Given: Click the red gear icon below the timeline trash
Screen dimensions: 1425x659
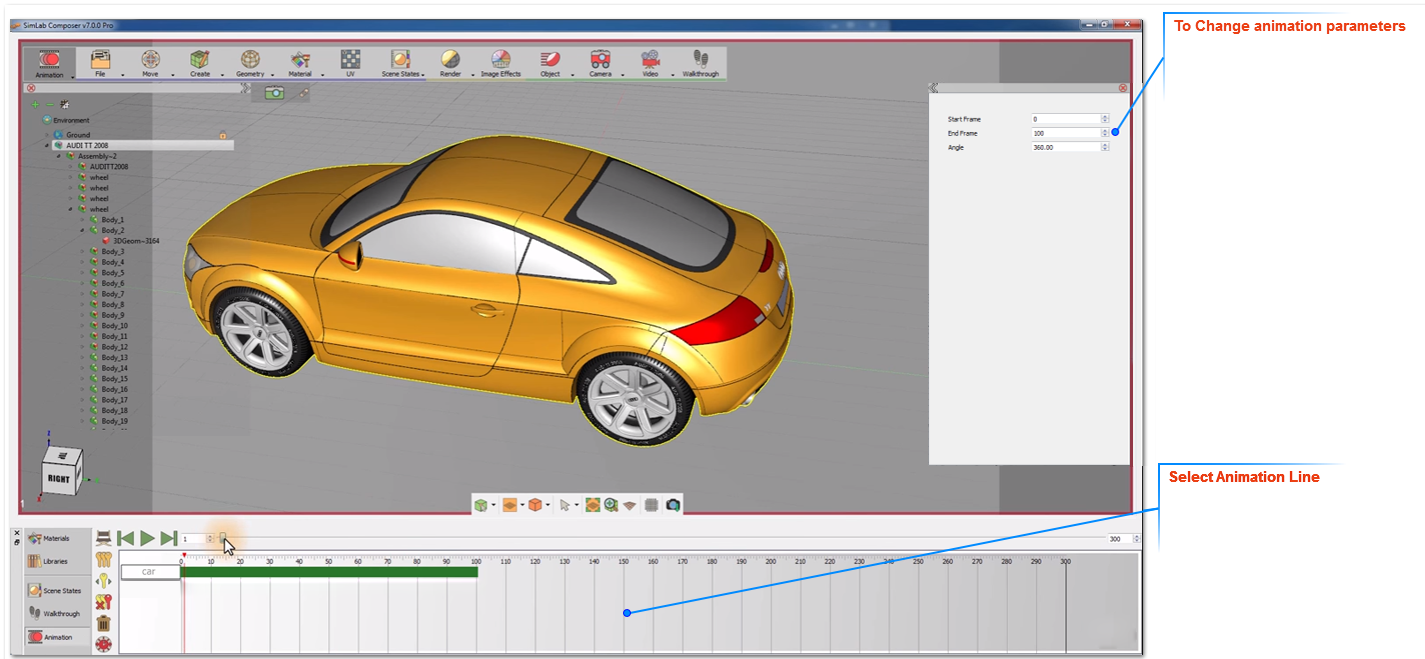Looking at the screenshot, I should (x=103, y=644).
